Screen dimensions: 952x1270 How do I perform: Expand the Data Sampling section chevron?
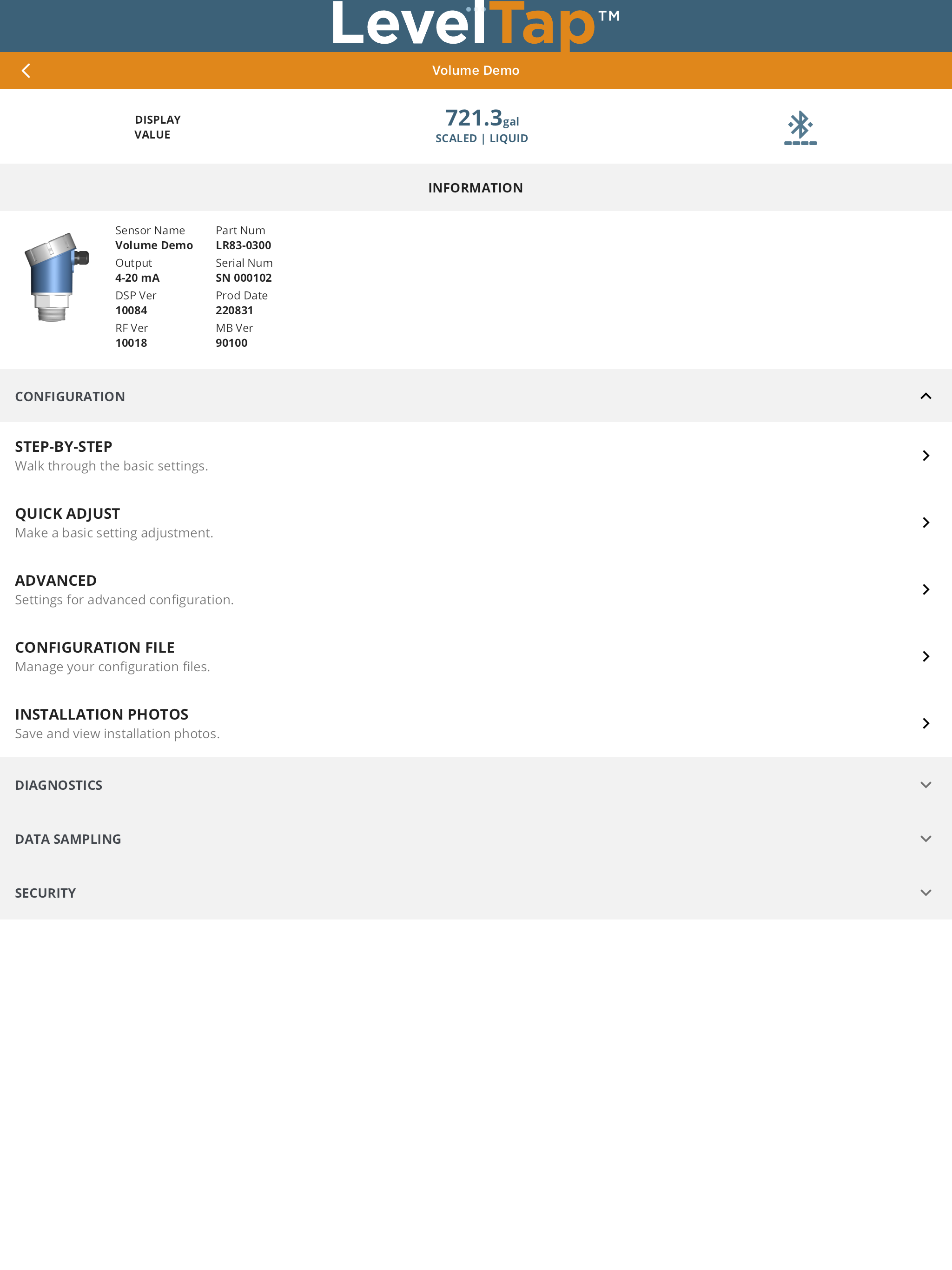coord(926,839)
